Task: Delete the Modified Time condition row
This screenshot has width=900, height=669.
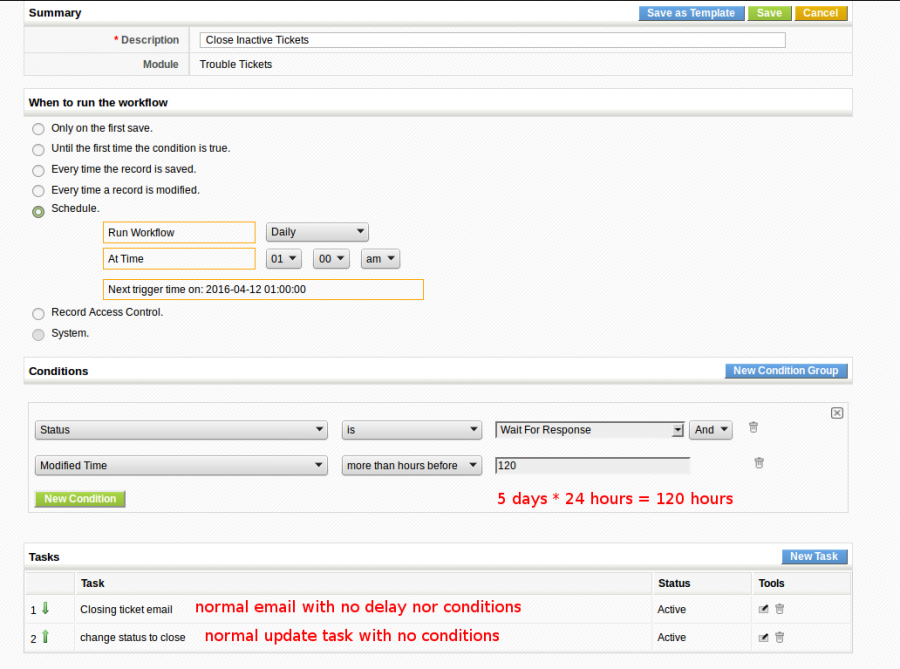Action: pos(759,463)
